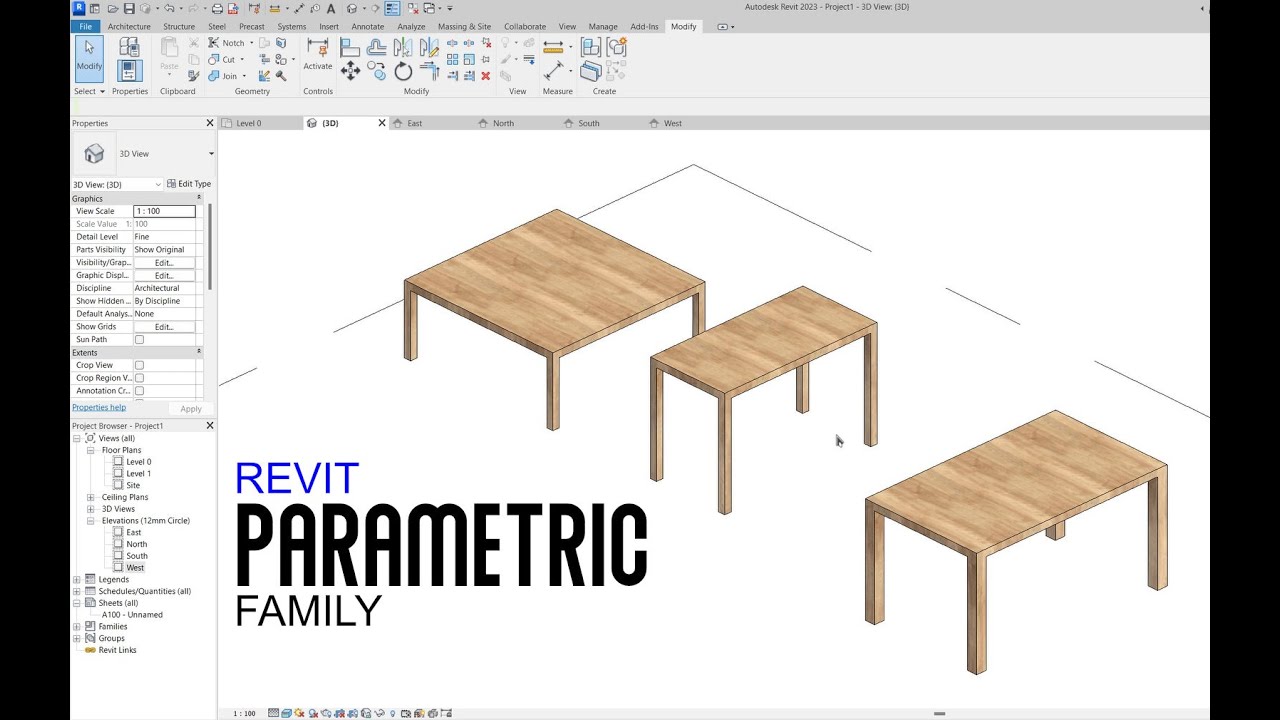Click Edit Type button

tap(189, 184)
